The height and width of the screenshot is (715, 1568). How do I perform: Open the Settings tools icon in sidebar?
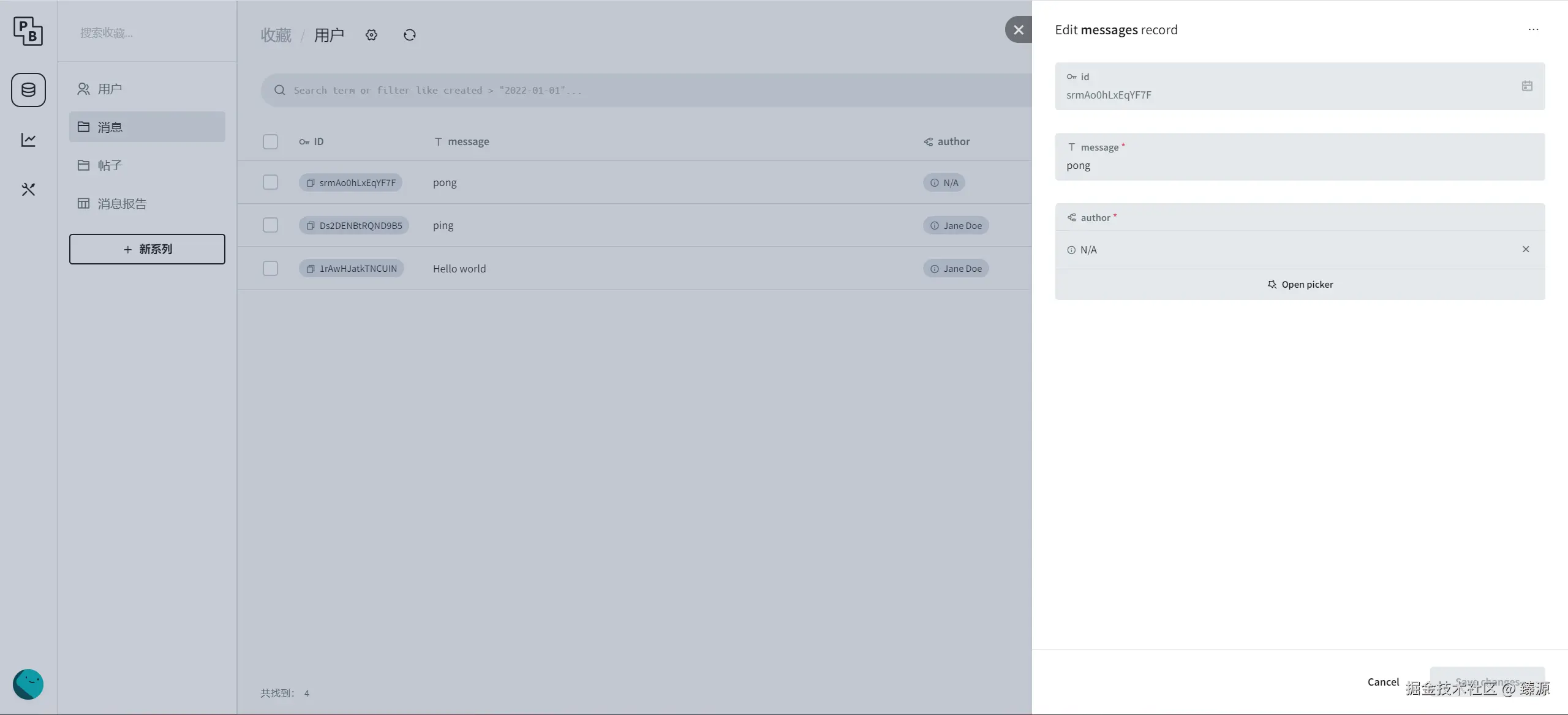click(28, 189)
